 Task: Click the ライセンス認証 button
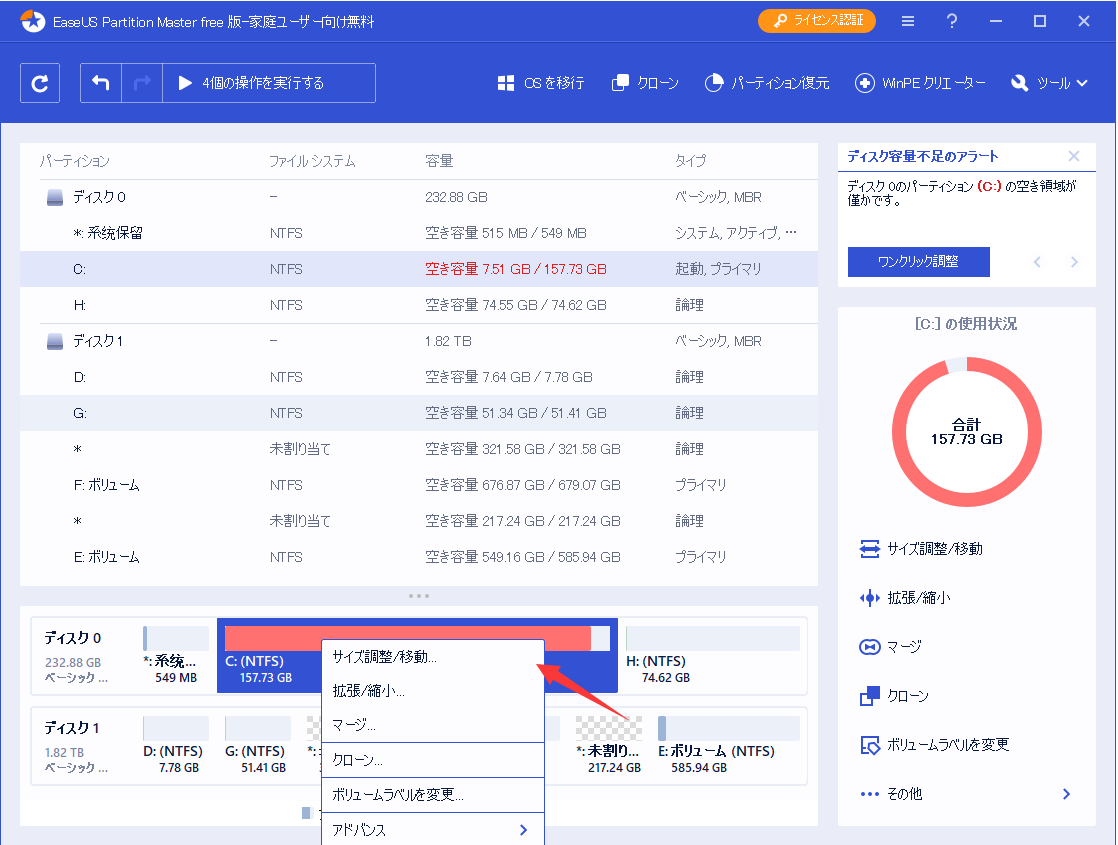pyautogui.click(x=816, y=21)
